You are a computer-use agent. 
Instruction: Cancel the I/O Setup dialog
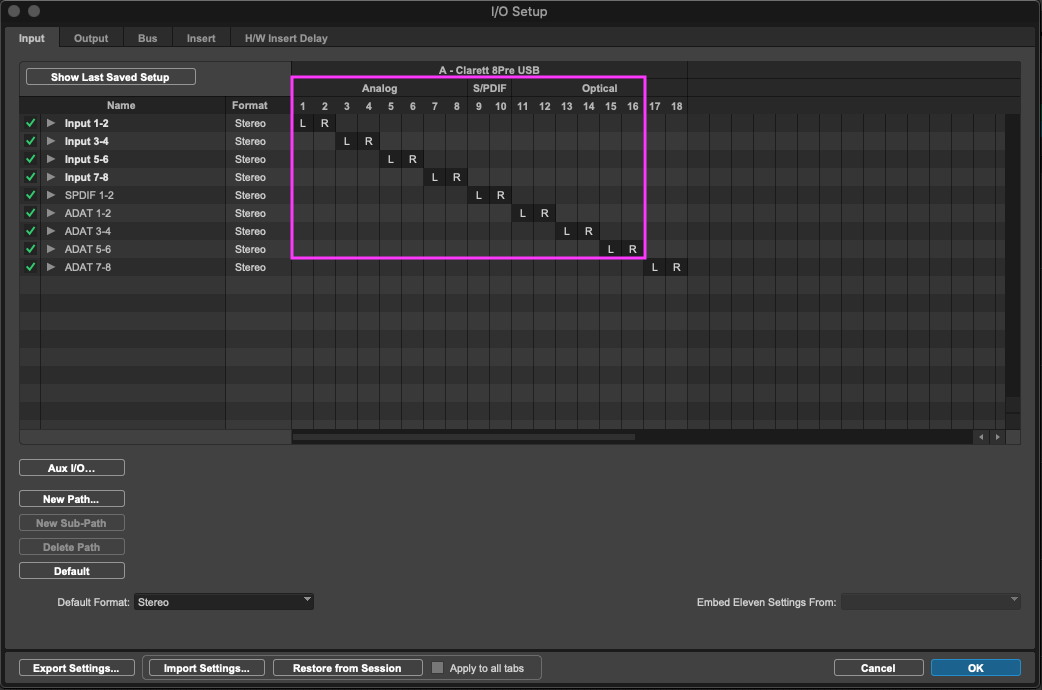tap(878, 667)
